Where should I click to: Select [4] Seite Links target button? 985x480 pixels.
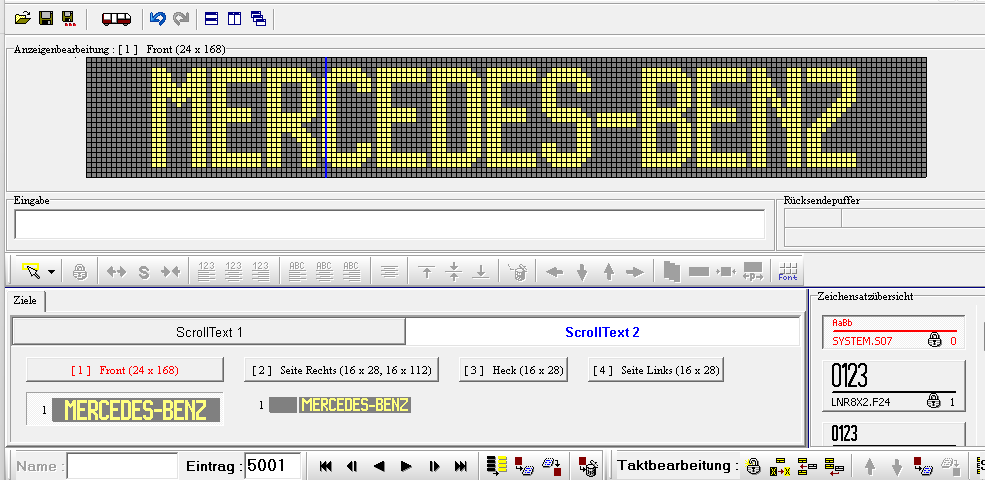click(x=656, y=370)
